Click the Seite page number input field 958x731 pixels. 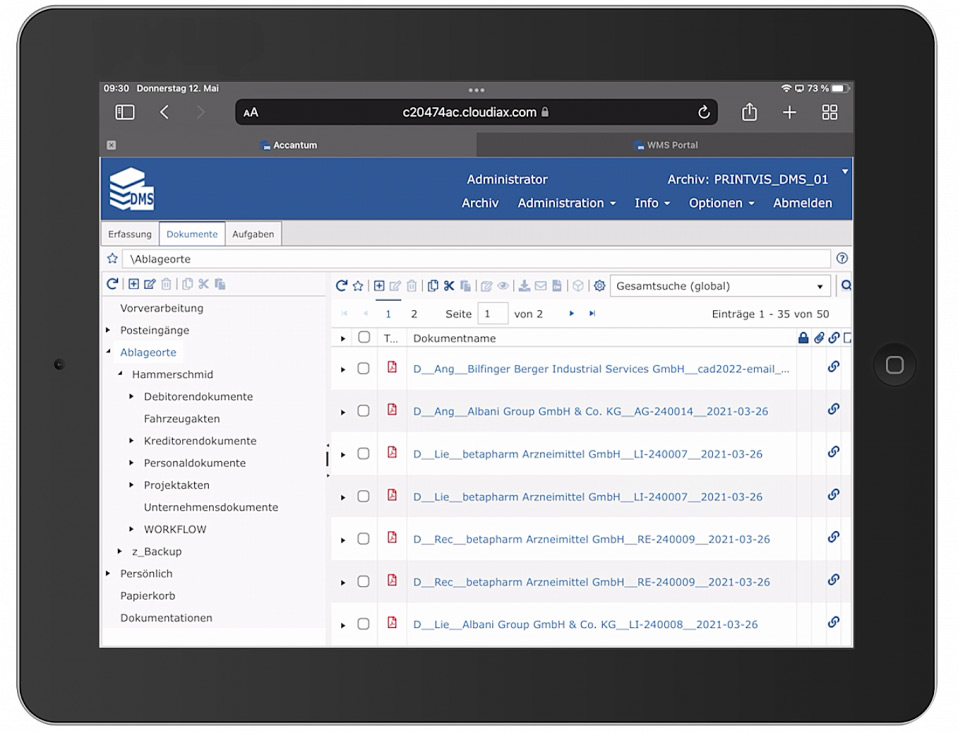pyautogui.click(x=492, y=314)
